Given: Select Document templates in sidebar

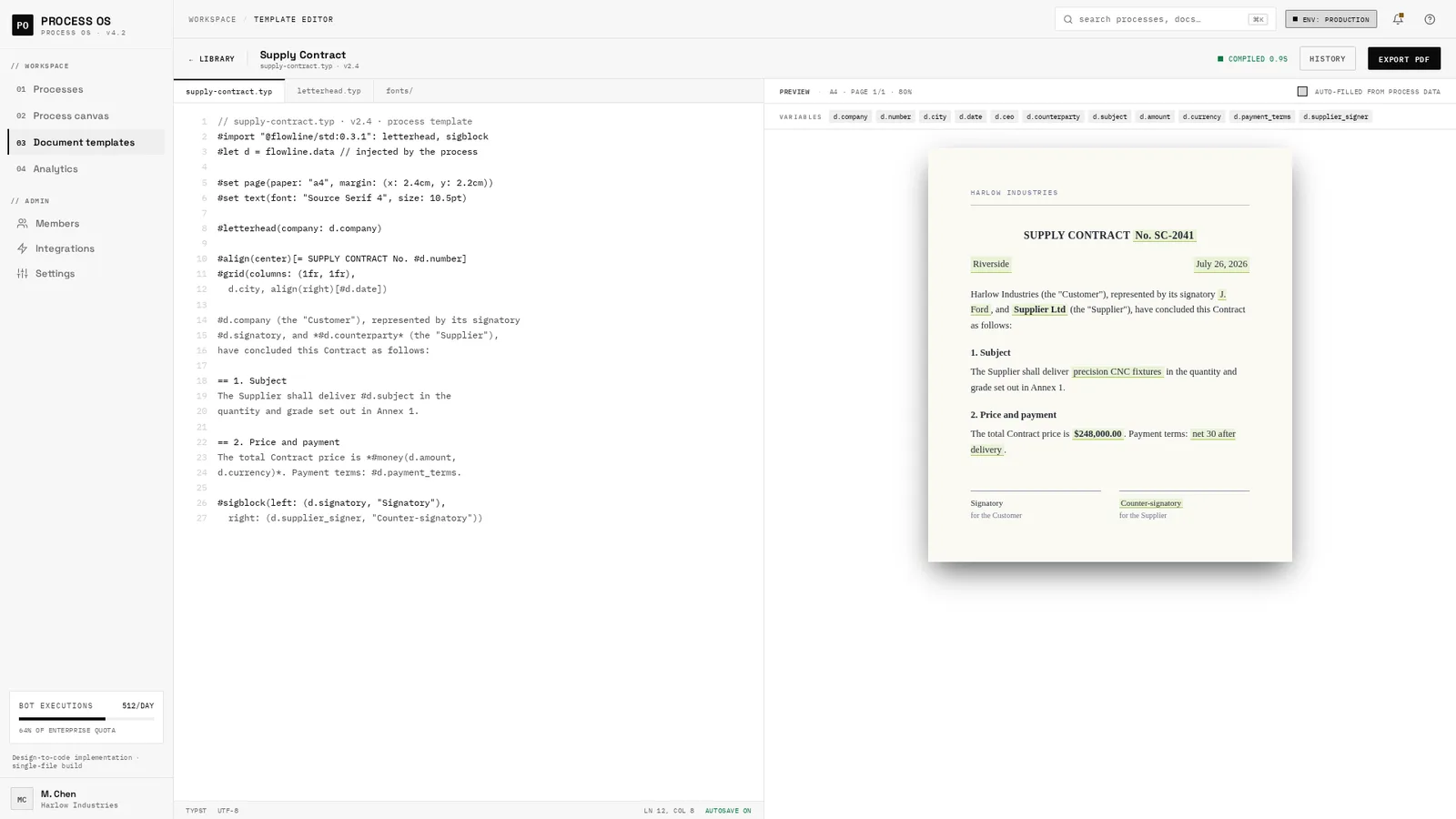Looking at the screenshot, I should click(x=86, y=142).
